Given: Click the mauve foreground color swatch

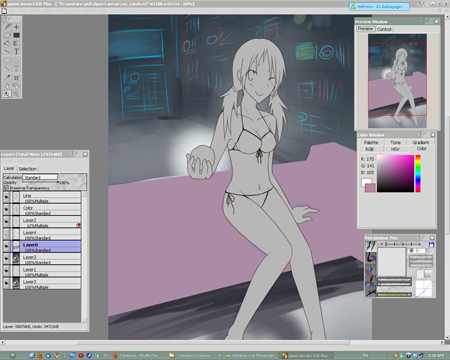Looking at the screenshot, I should [x=370, y=188].
